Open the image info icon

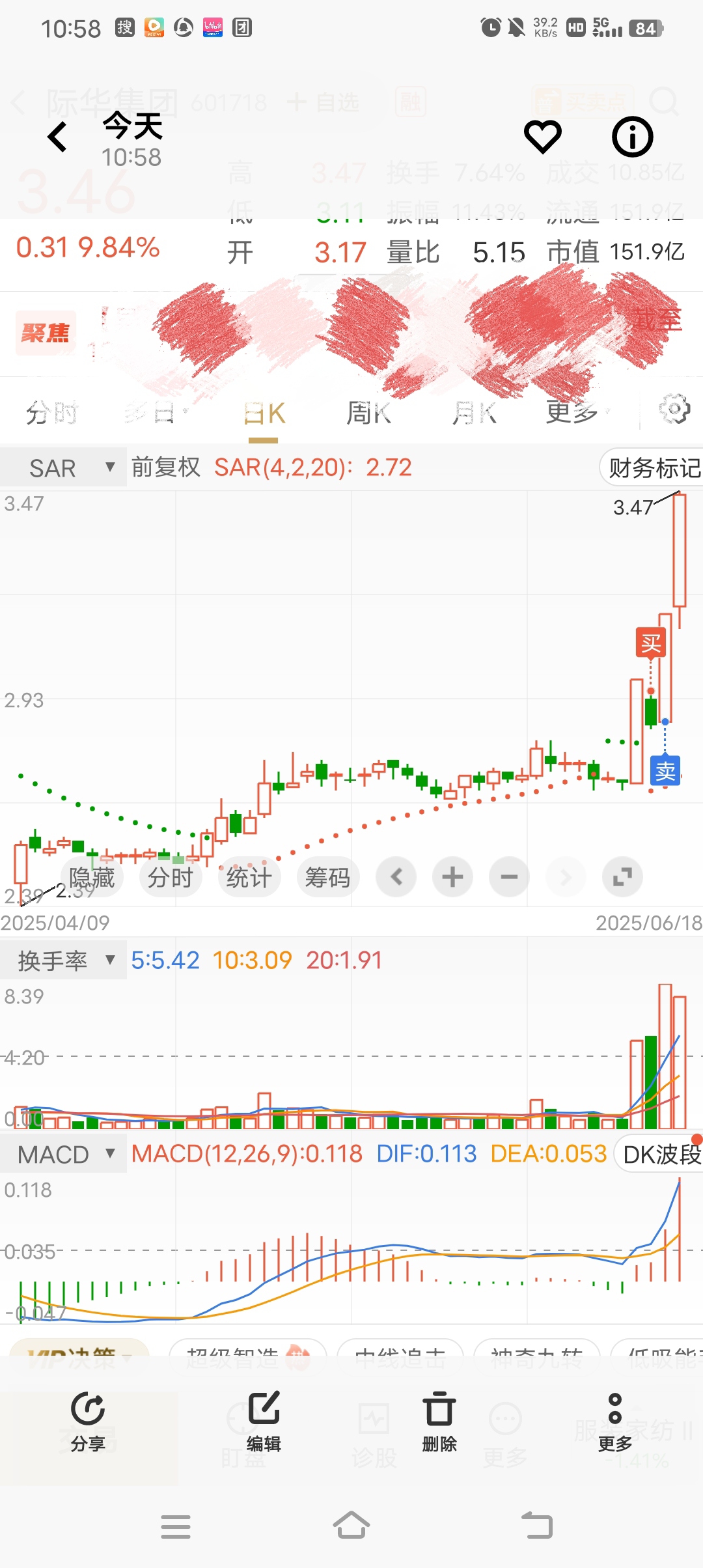tap(632, 137)
